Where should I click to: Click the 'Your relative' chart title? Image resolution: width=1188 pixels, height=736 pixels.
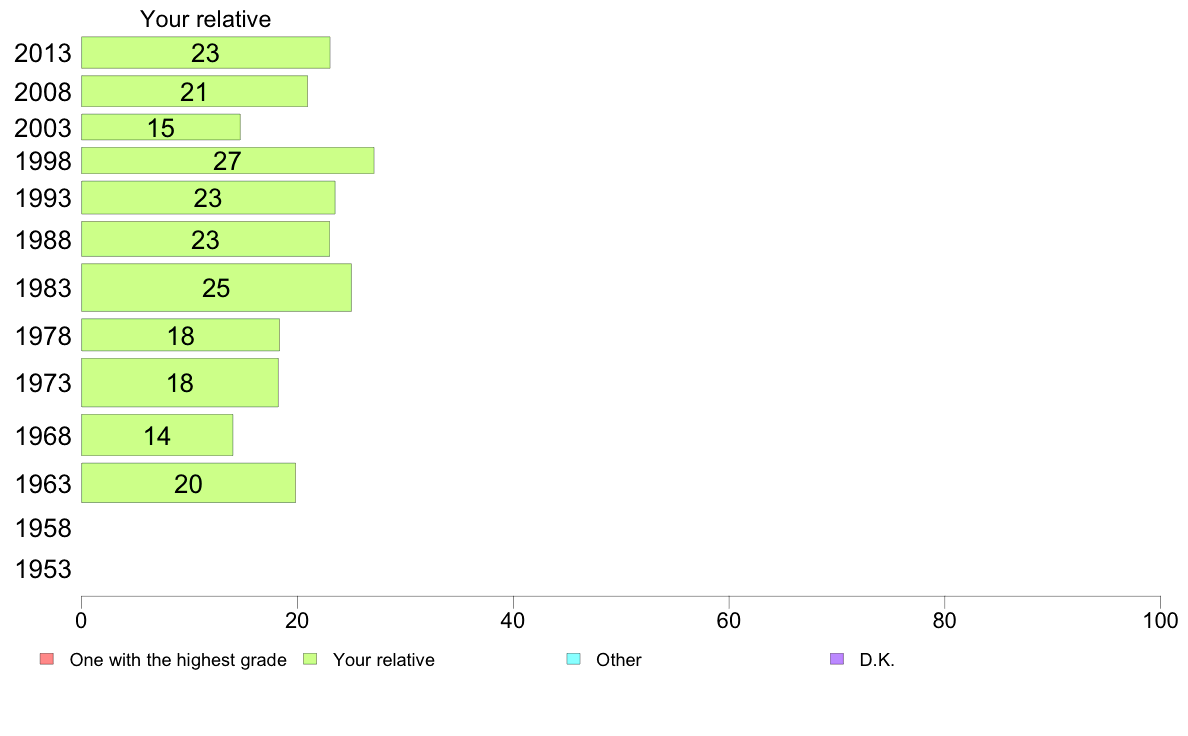pos(205,19)
